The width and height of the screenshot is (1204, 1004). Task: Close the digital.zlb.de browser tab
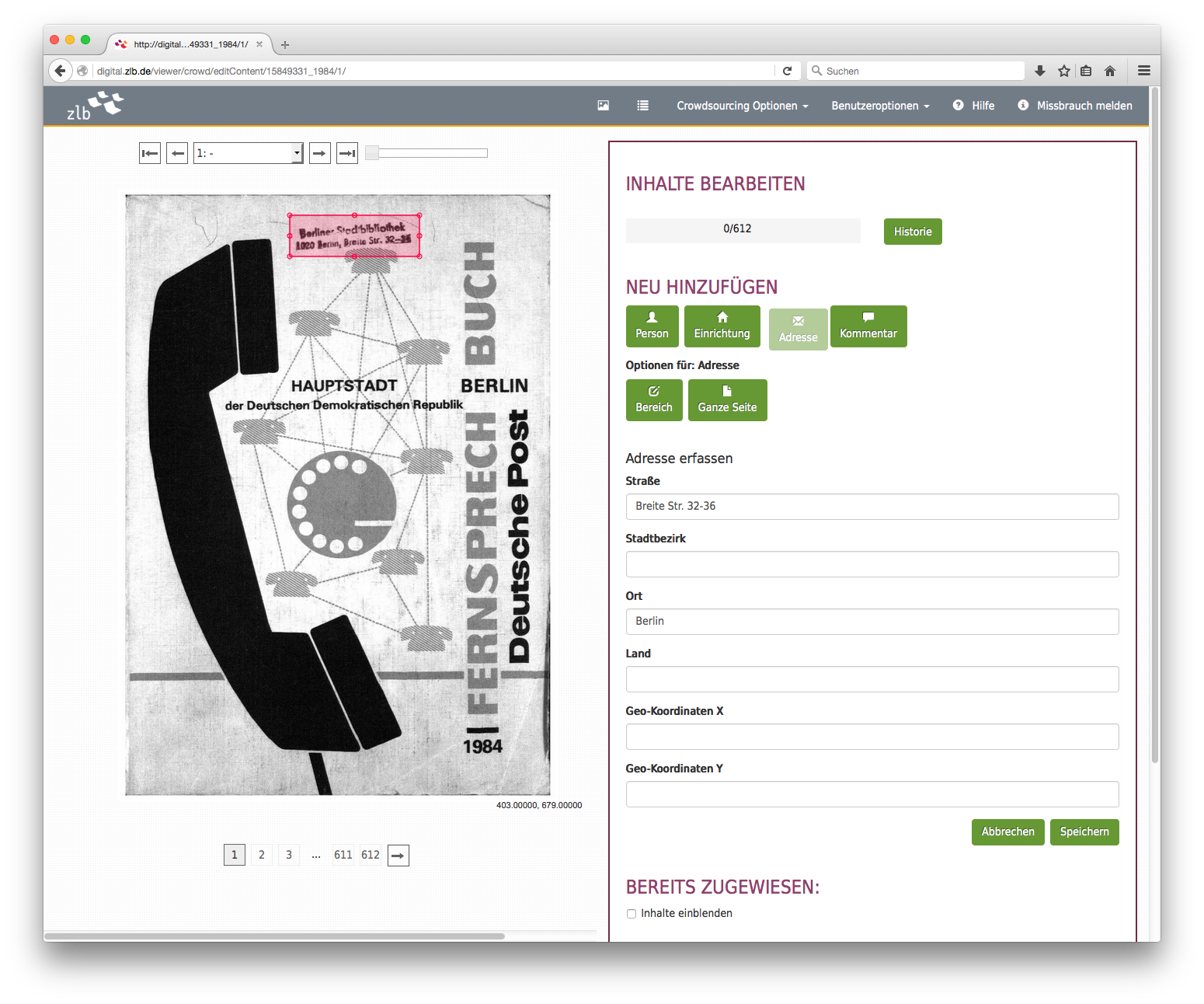(259, 44)
